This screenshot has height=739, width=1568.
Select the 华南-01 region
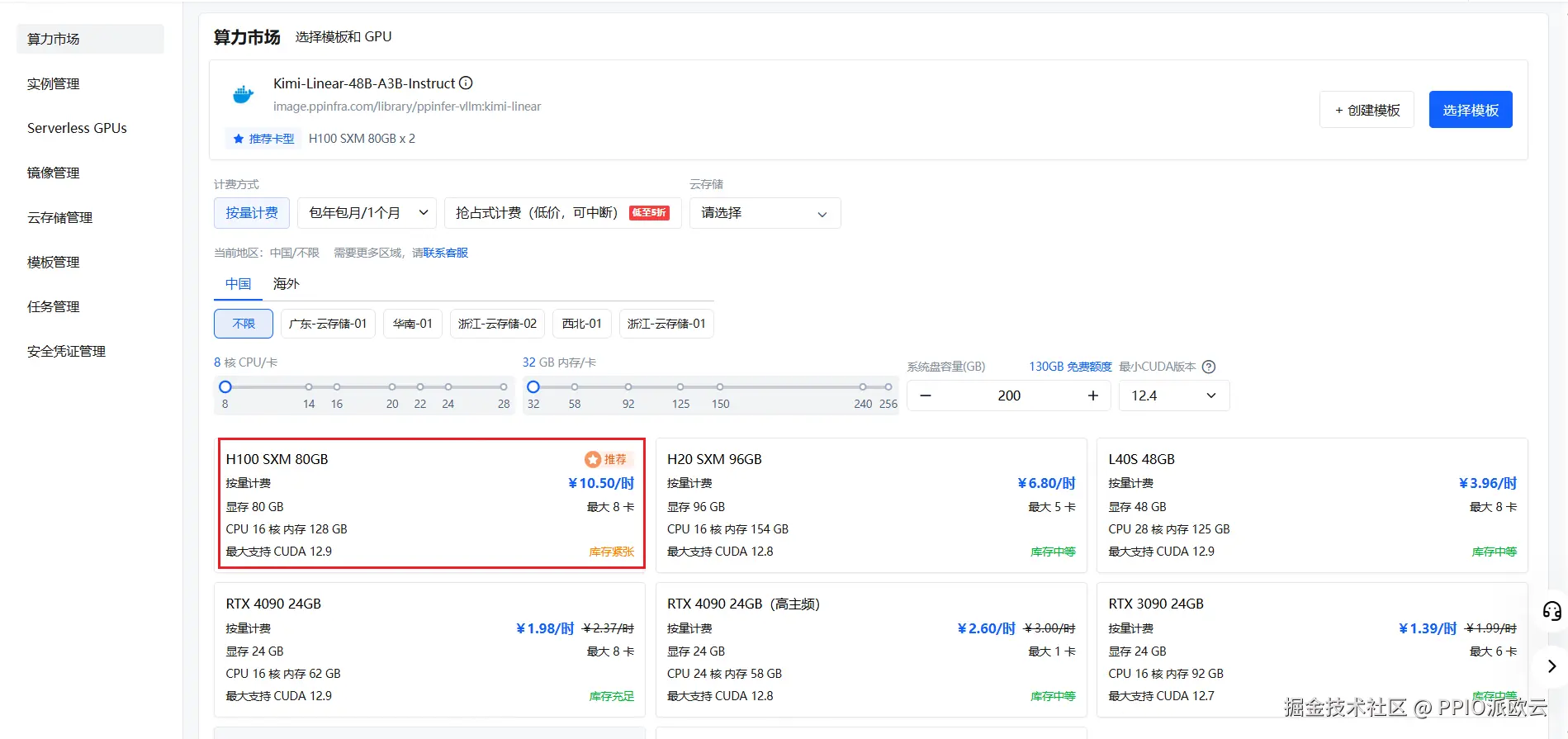(413, 324)
